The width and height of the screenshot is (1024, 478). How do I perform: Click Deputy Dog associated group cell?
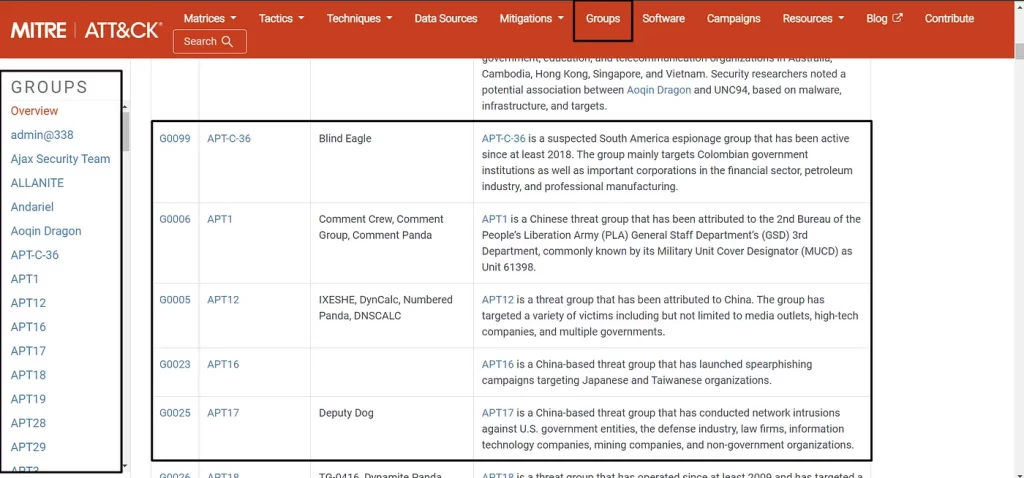click(346, 413)
